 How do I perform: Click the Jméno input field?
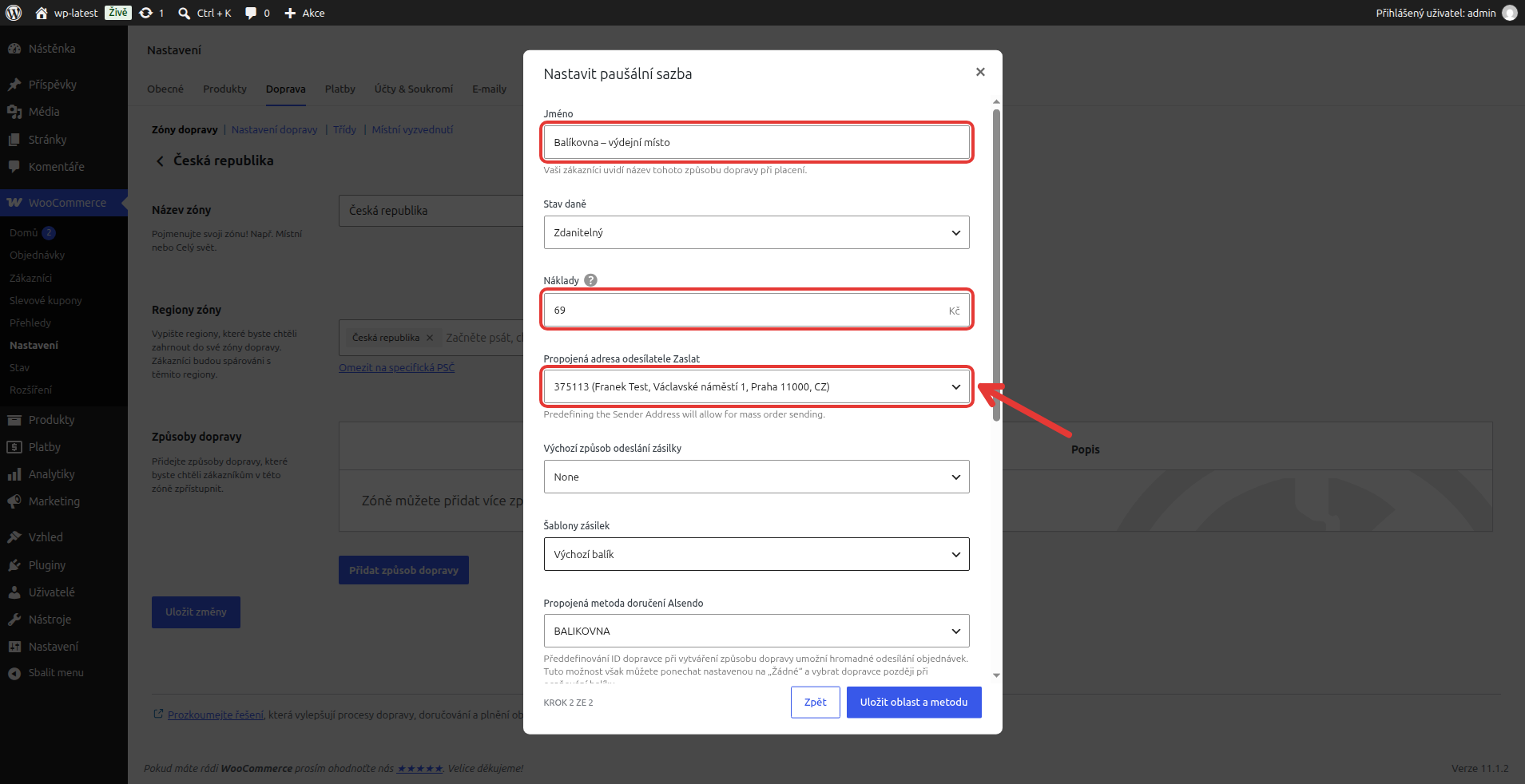click(757, 142)
